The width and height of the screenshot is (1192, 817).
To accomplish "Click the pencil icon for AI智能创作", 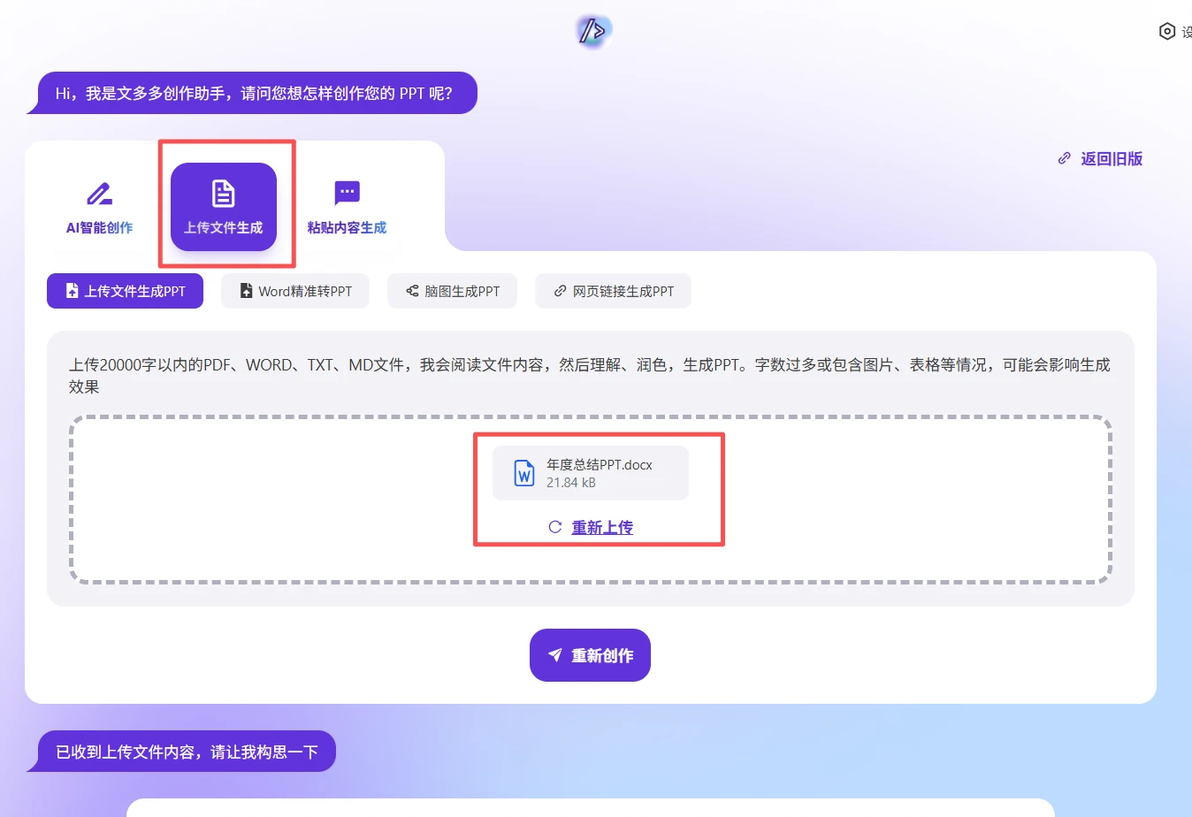I will (x=100, y=194).
